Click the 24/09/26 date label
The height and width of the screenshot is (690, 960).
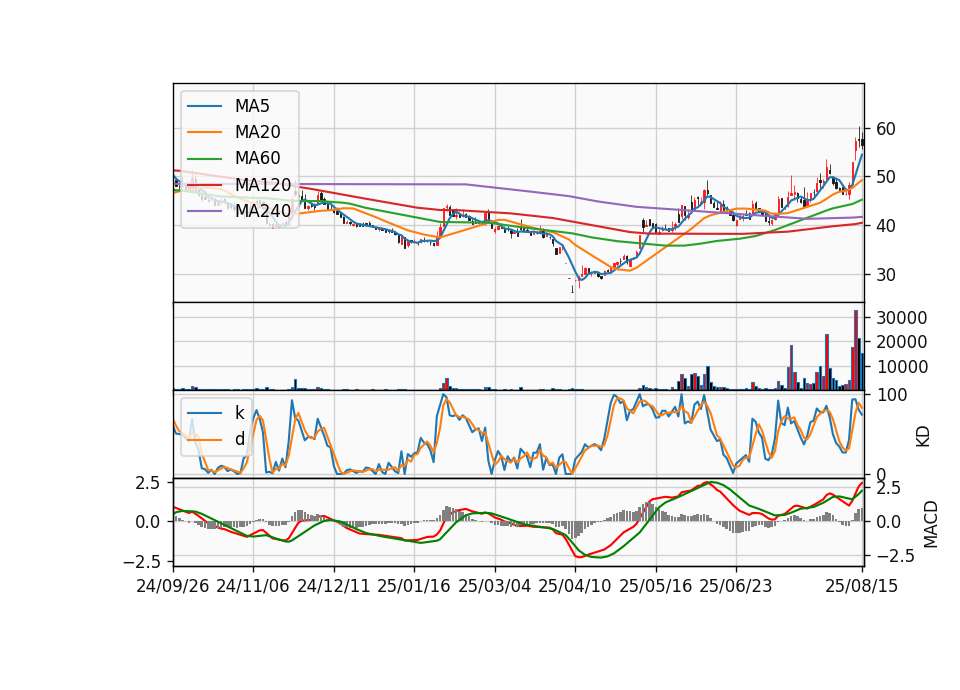(x=173, y=586)
